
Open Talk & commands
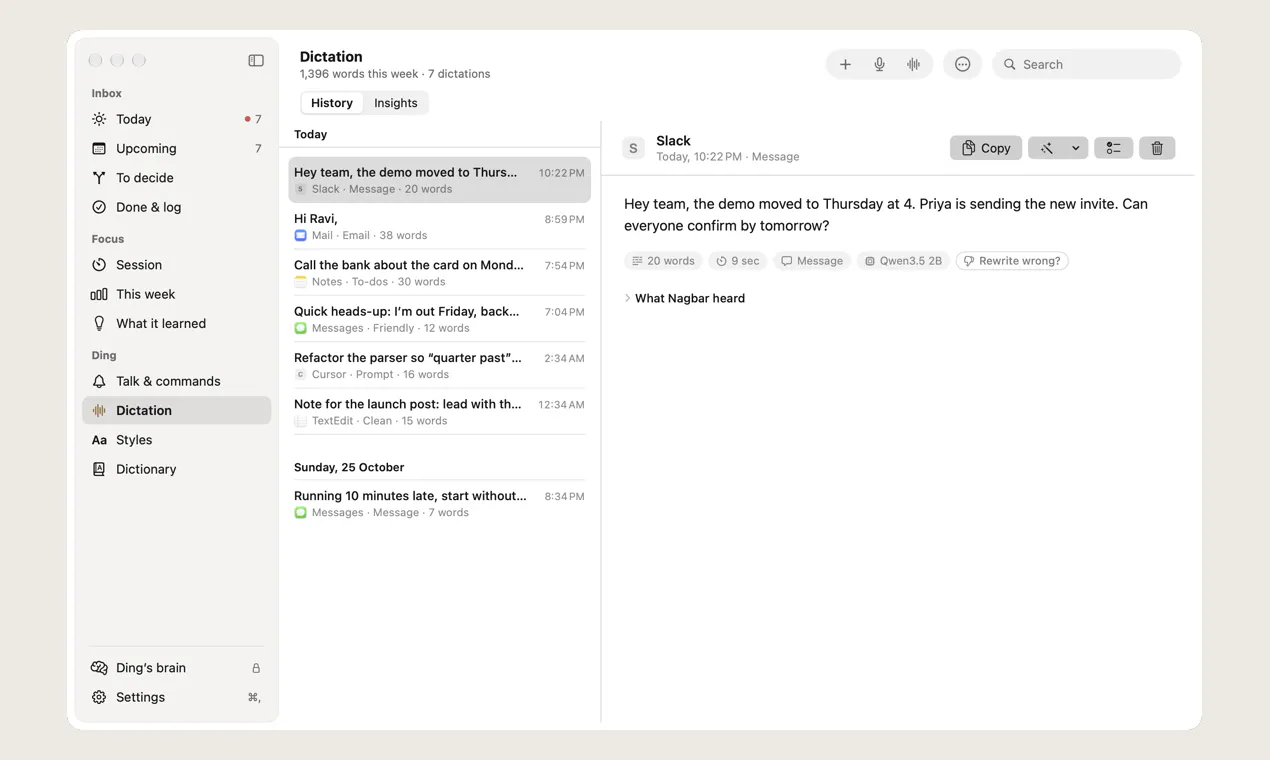(177, 381)
